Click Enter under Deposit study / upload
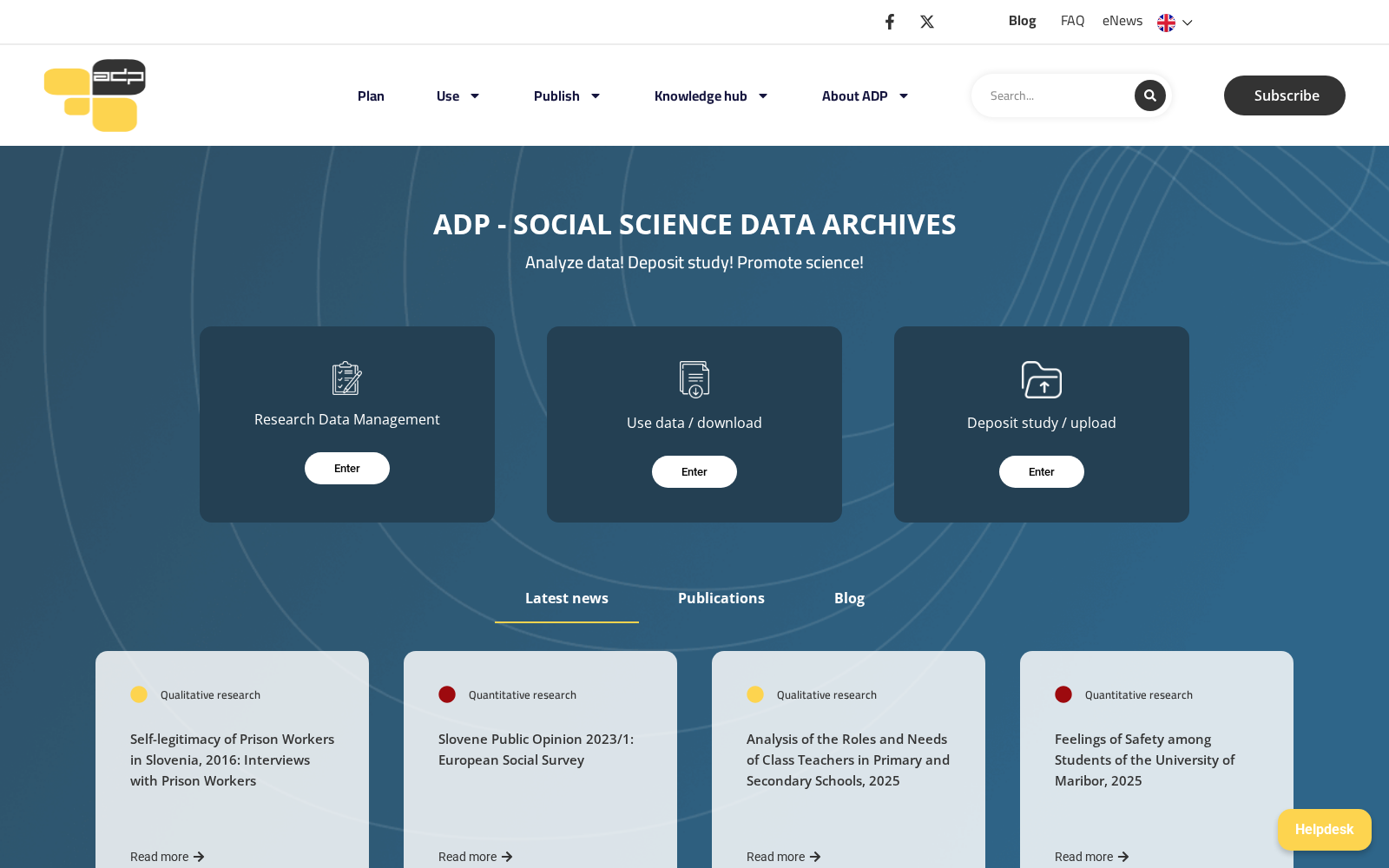1389x868 pixels. click(1042, 471)
